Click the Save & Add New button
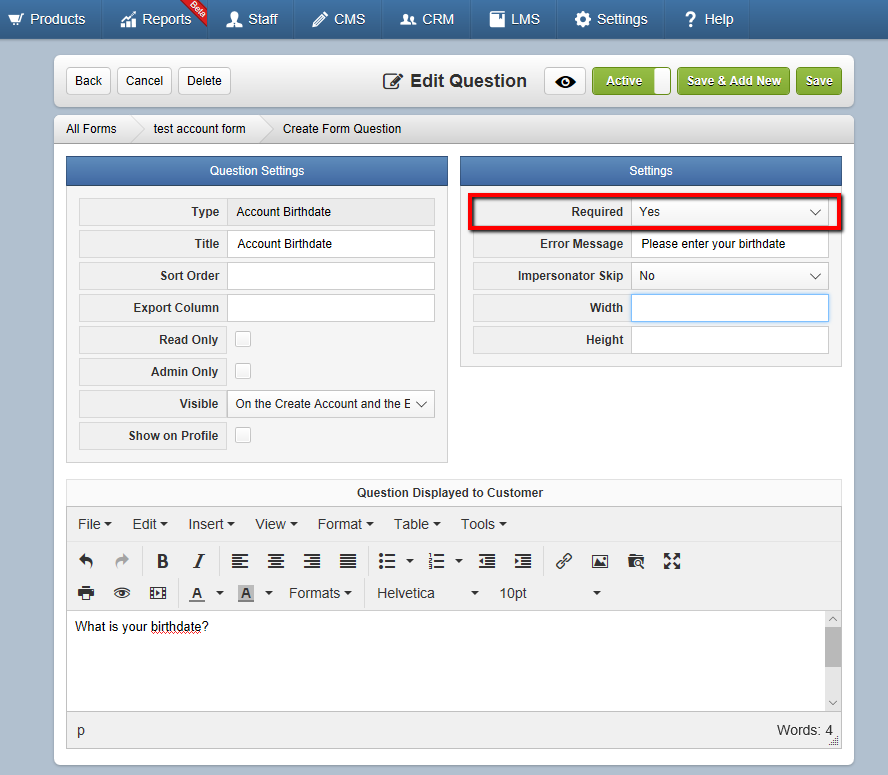The image size is (888, 775). tap(733, 81)
